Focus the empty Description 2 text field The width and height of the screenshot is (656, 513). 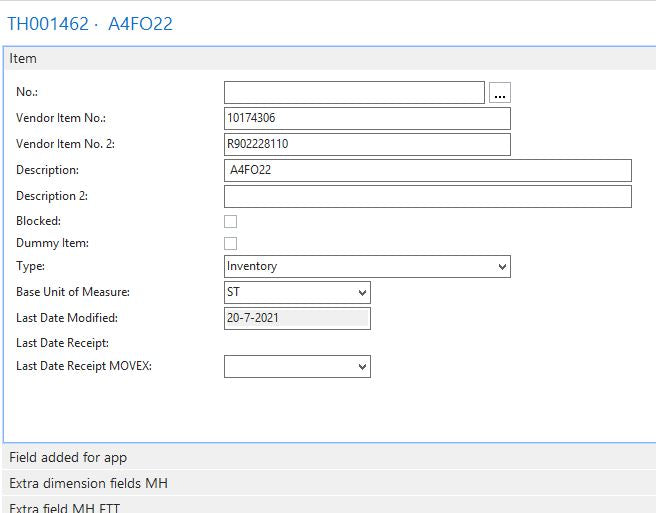(x=428, y=196)
